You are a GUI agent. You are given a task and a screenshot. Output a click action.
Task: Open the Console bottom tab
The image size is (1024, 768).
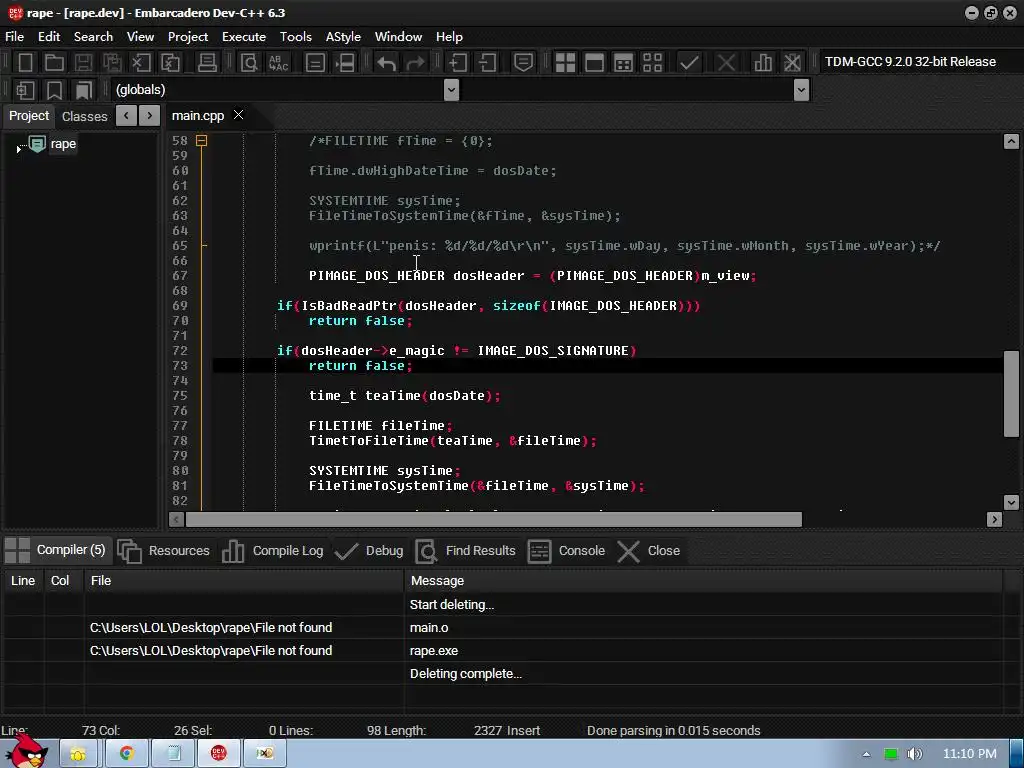pos(566,551)
